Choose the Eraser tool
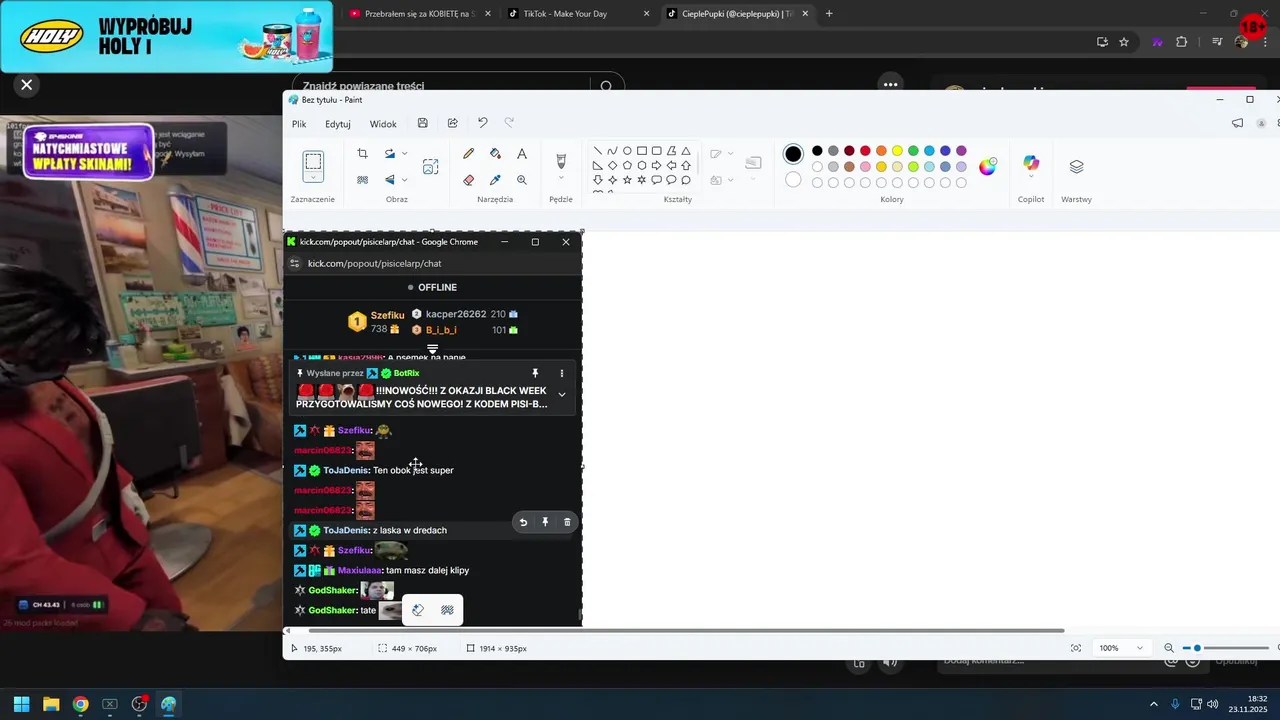Viewport: 1280px width, 720px height. (469, 180)
